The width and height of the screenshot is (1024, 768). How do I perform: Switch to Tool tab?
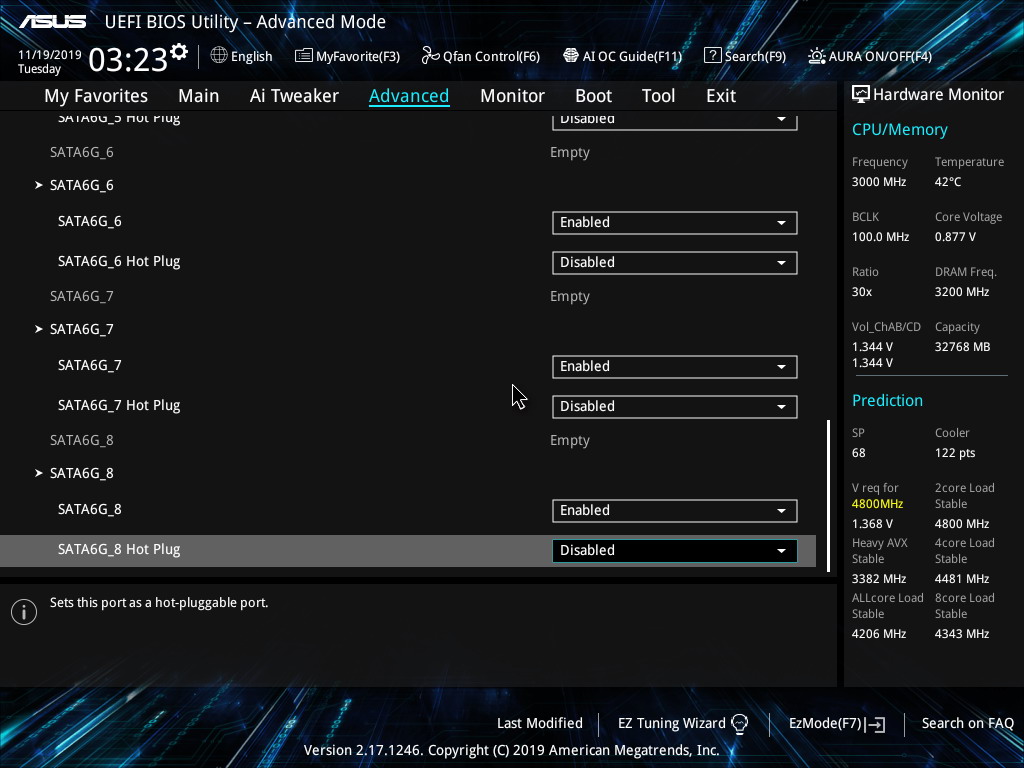[658, 96]
